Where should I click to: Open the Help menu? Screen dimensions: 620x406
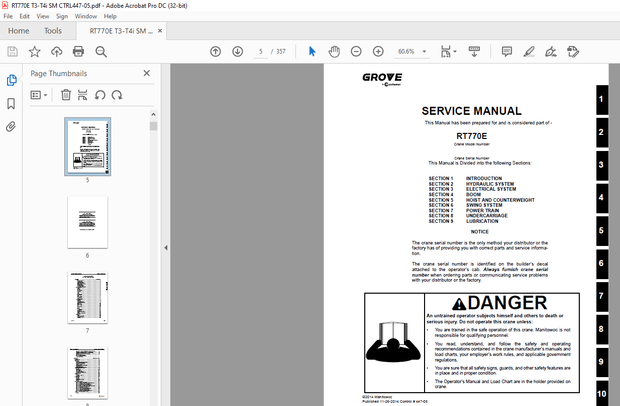click(110, 16)
